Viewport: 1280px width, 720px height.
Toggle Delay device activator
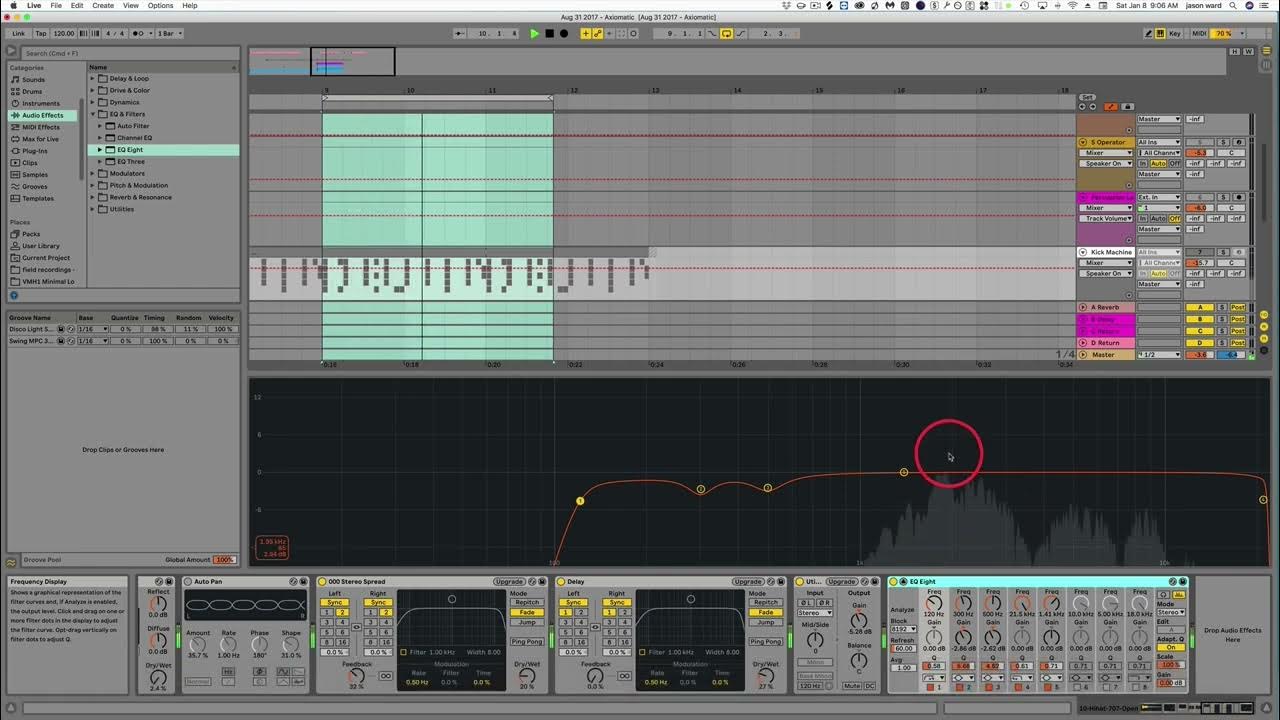point(561,581)
